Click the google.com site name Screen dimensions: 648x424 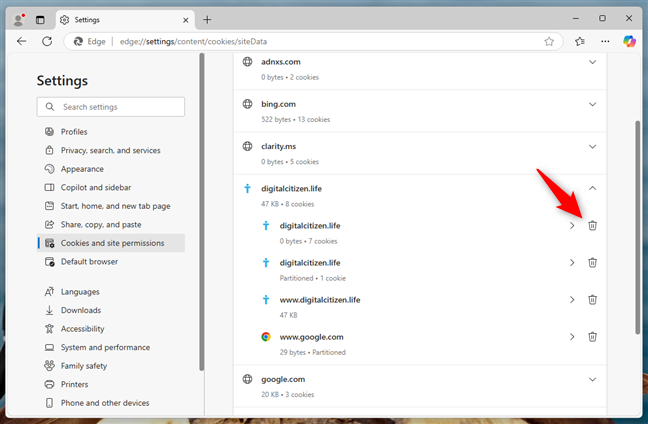click(x=283, y=379)
